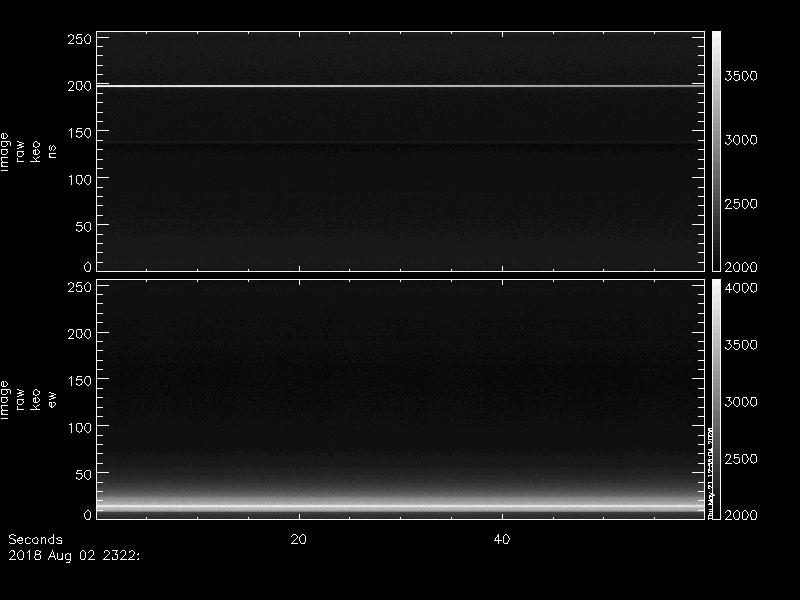Click the bottom plot's y-axis label '200'
This screenshot has height=600, width=800.
pyautogui.click(x=80, y=334)
